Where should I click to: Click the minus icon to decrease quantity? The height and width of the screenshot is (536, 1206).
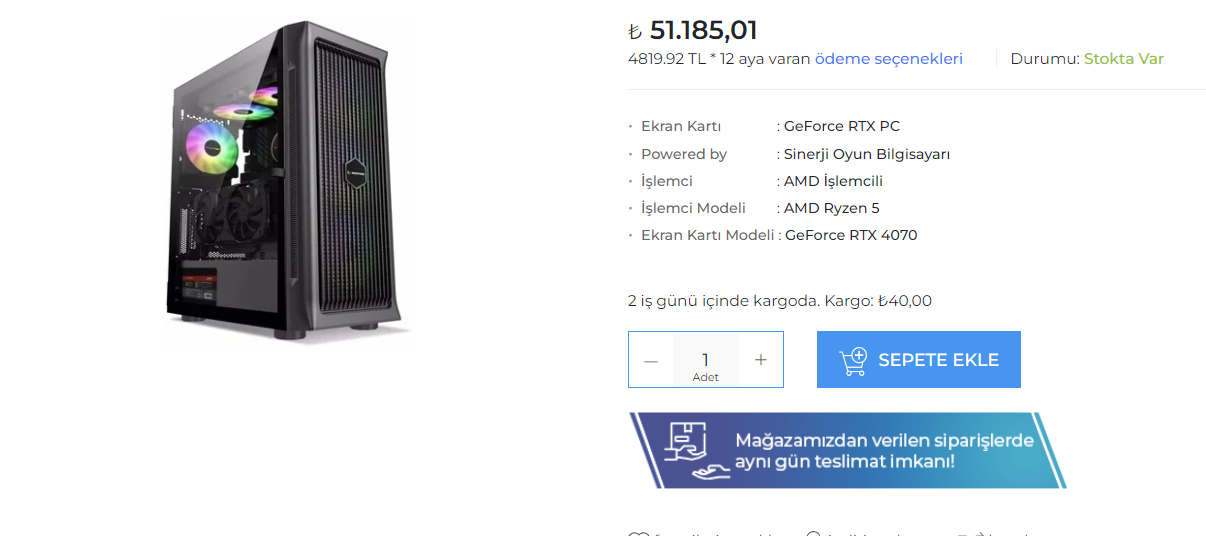tap(651, 360)
